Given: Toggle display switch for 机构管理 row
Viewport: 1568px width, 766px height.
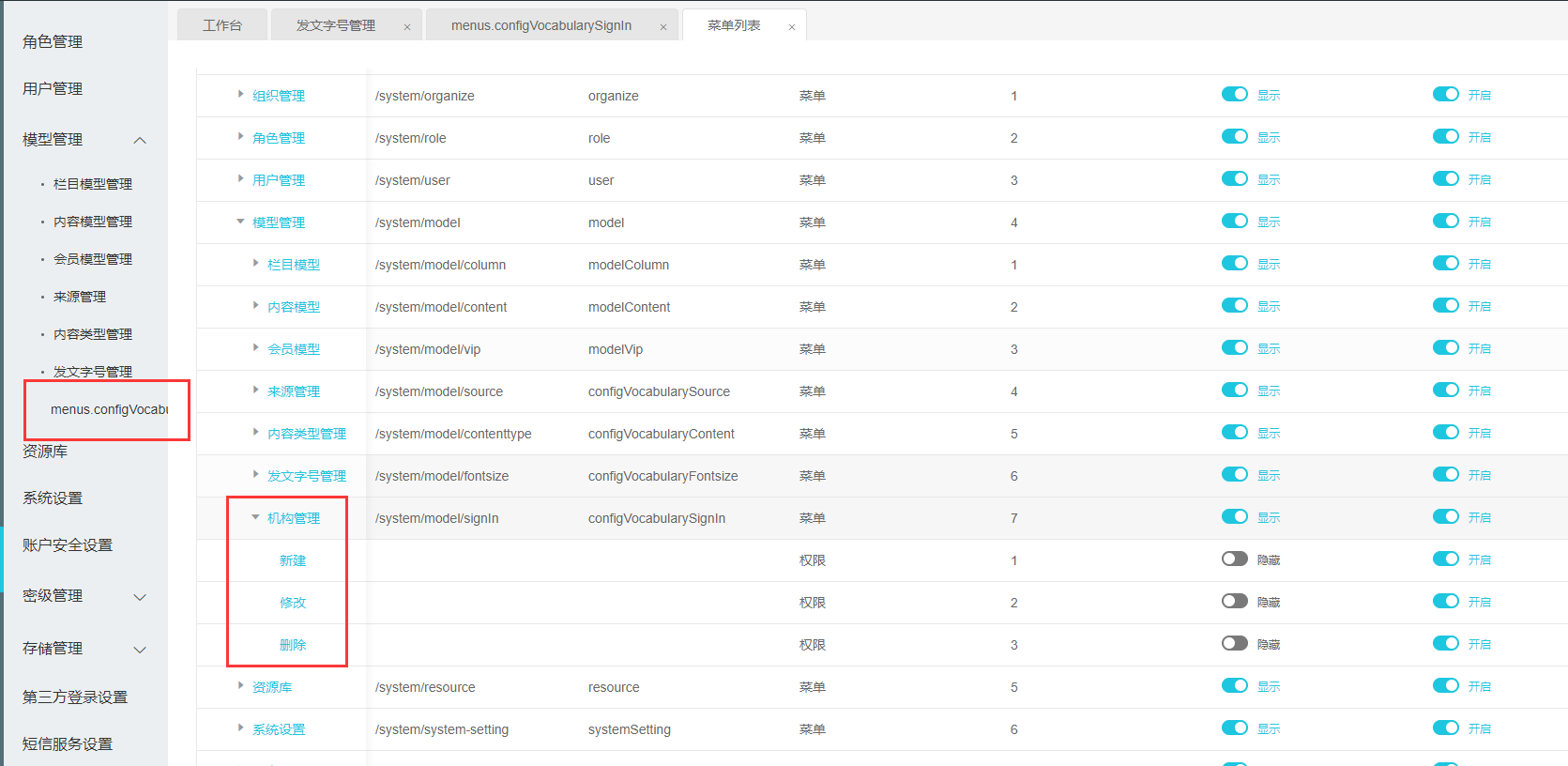Looking at the screenshot, I should coord(1234,516).
